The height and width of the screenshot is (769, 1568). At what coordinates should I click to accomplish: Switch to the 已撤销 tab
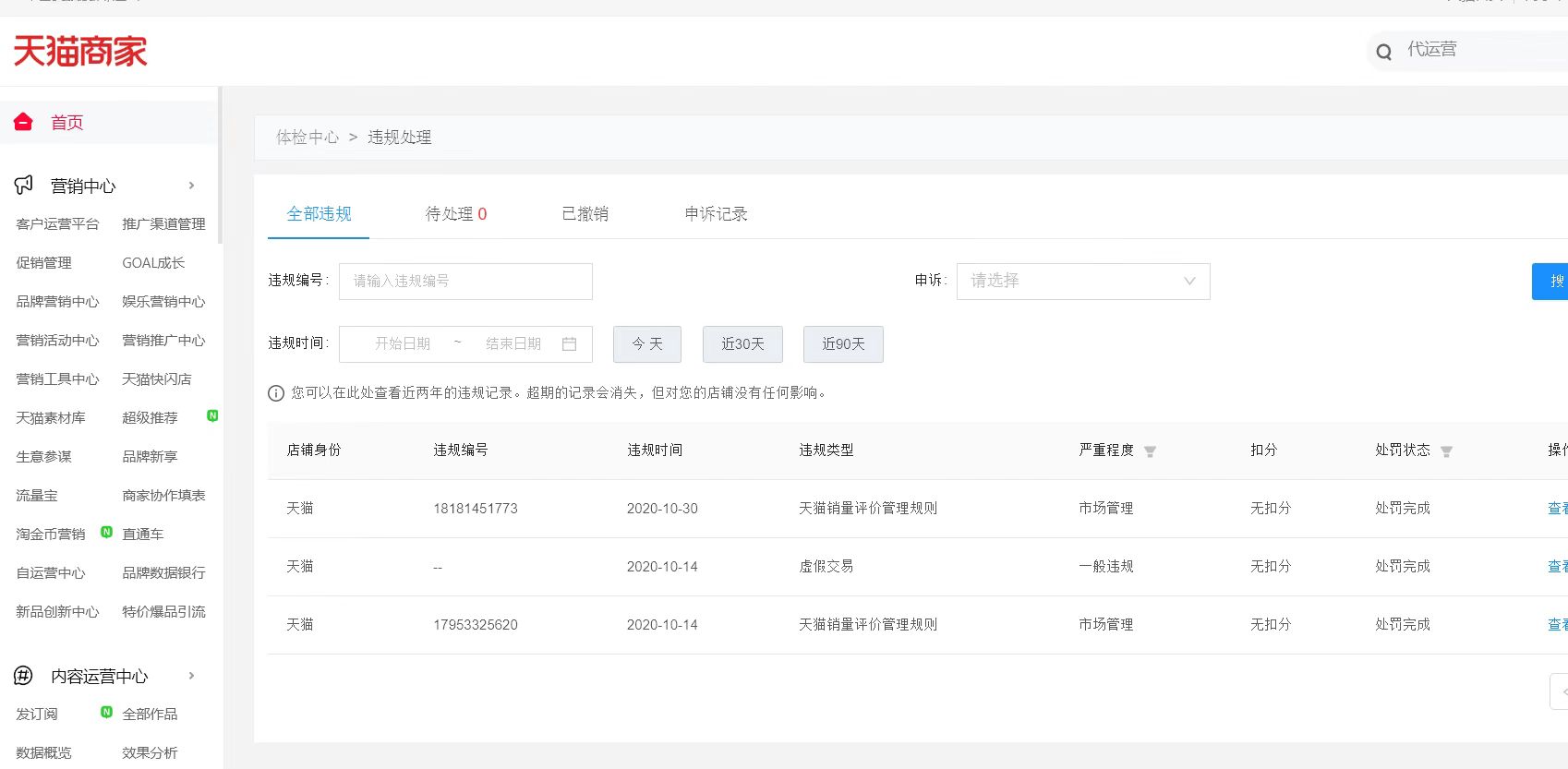coord(585,214)
